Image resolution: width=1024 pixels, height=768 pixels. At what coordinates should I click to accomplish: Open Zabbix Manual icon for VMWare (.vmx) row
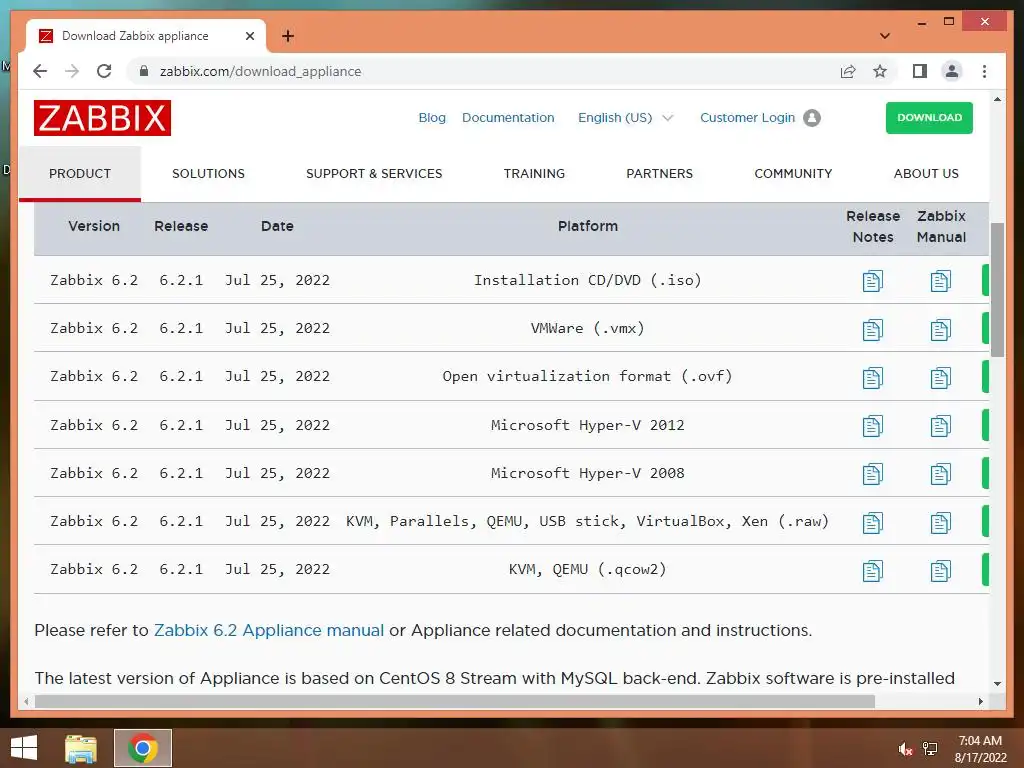[x=940, y=329]
